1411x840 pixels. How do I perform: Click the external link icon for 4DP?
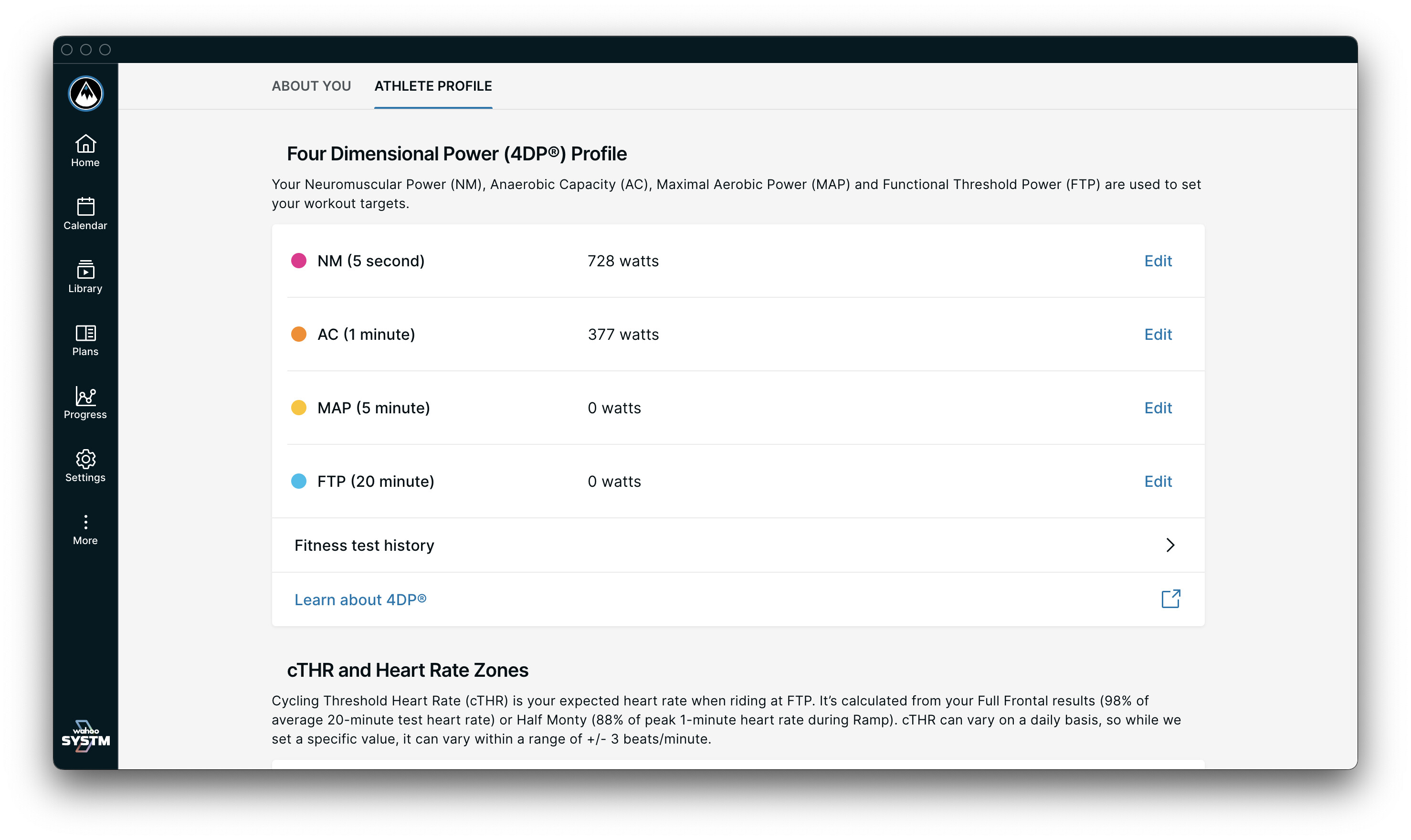[x=1170, y=599]
